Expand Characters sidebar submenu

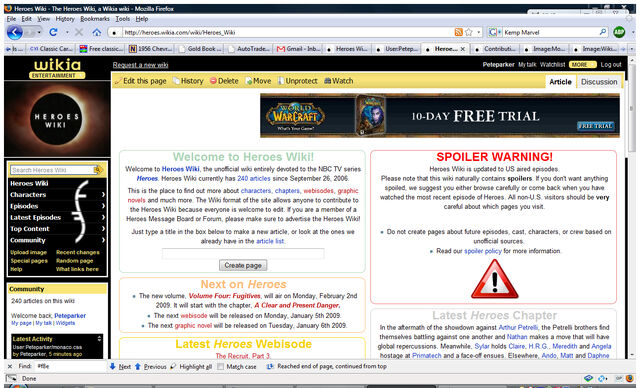(103, 195)
